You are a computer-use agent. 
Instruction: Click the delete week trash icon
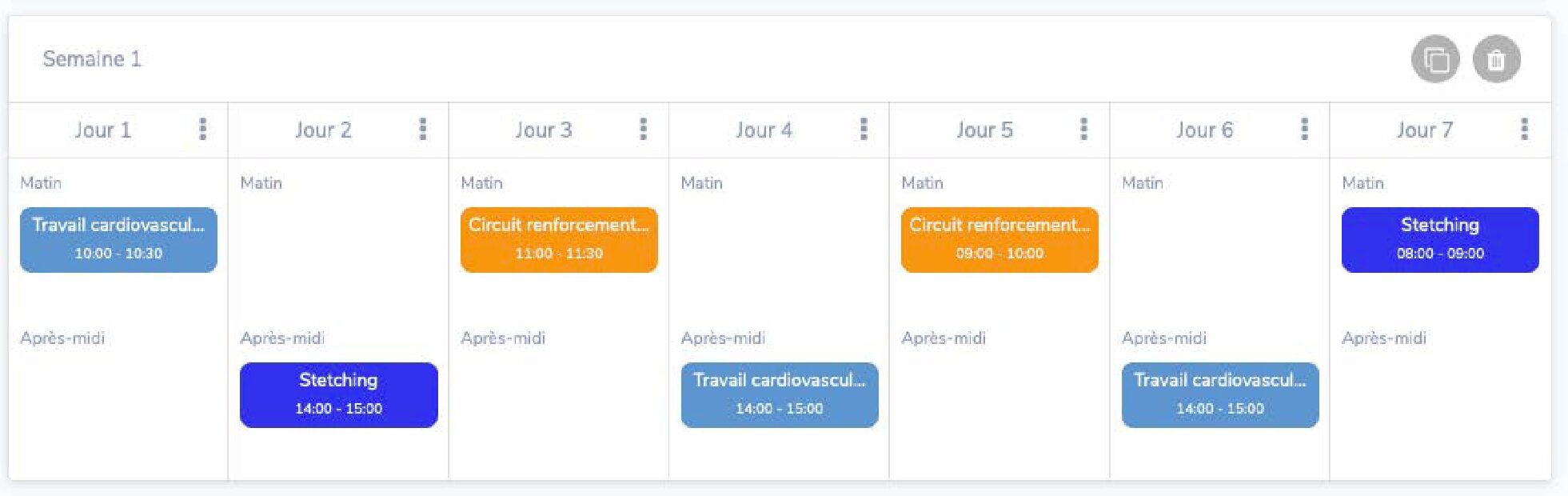coord(1496,59)
